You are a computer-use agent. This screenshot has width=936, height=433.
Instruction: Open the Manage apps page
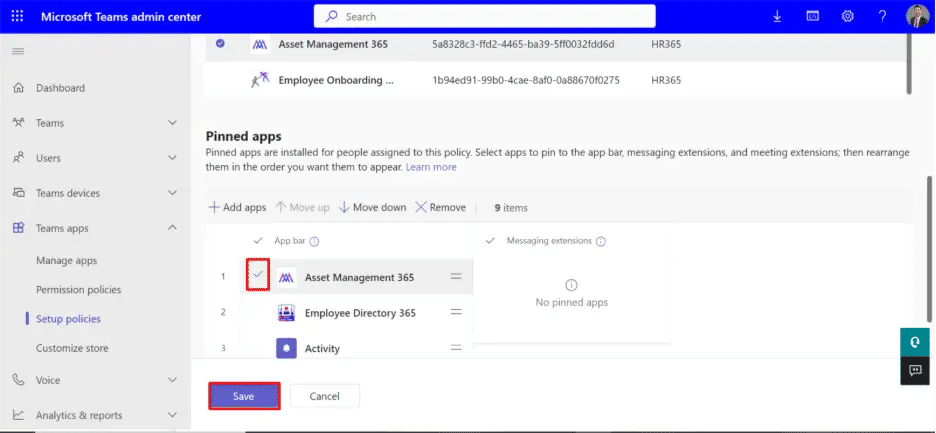click(66, 260)
